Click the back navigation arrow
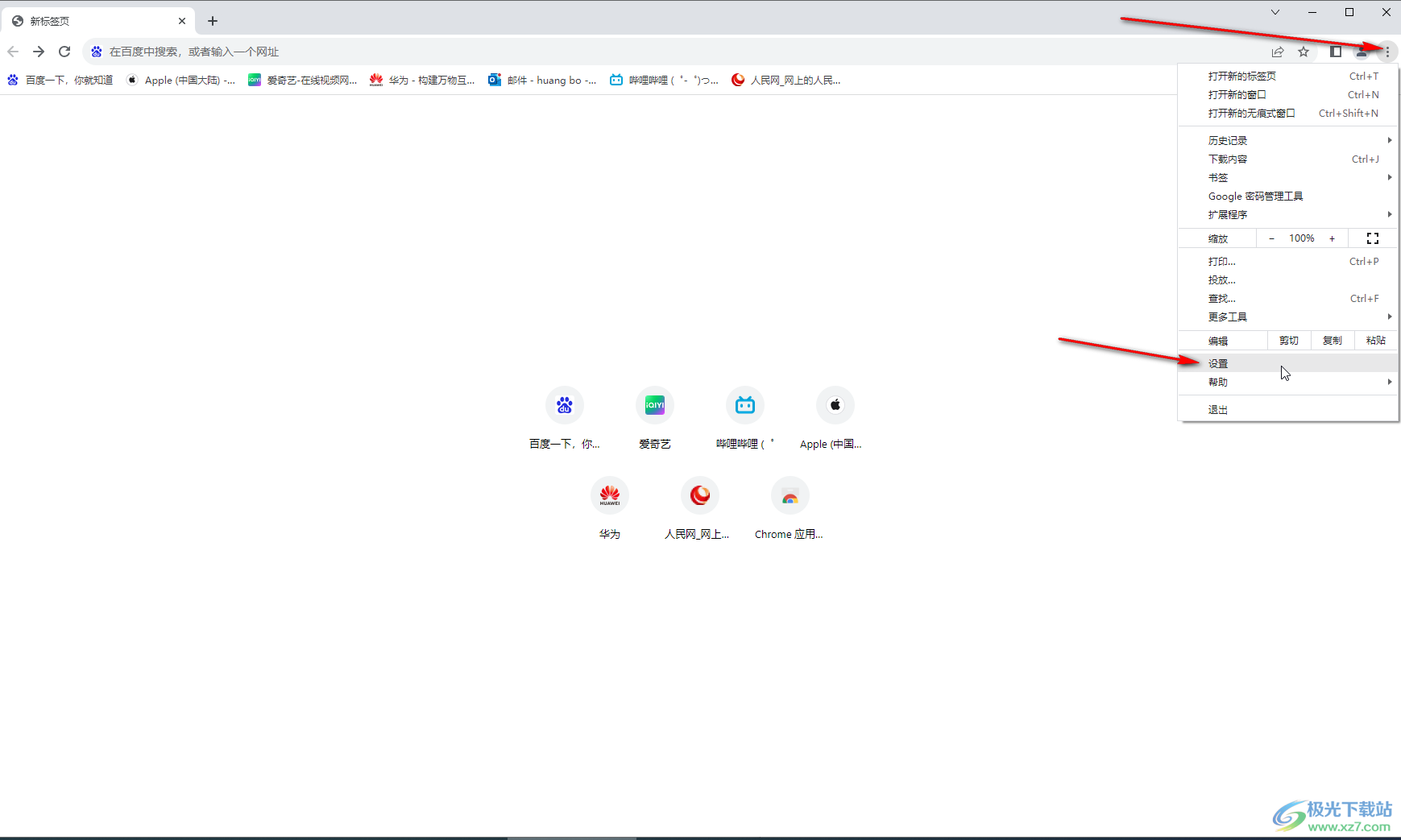1401x840 pixels. (13, 52)
